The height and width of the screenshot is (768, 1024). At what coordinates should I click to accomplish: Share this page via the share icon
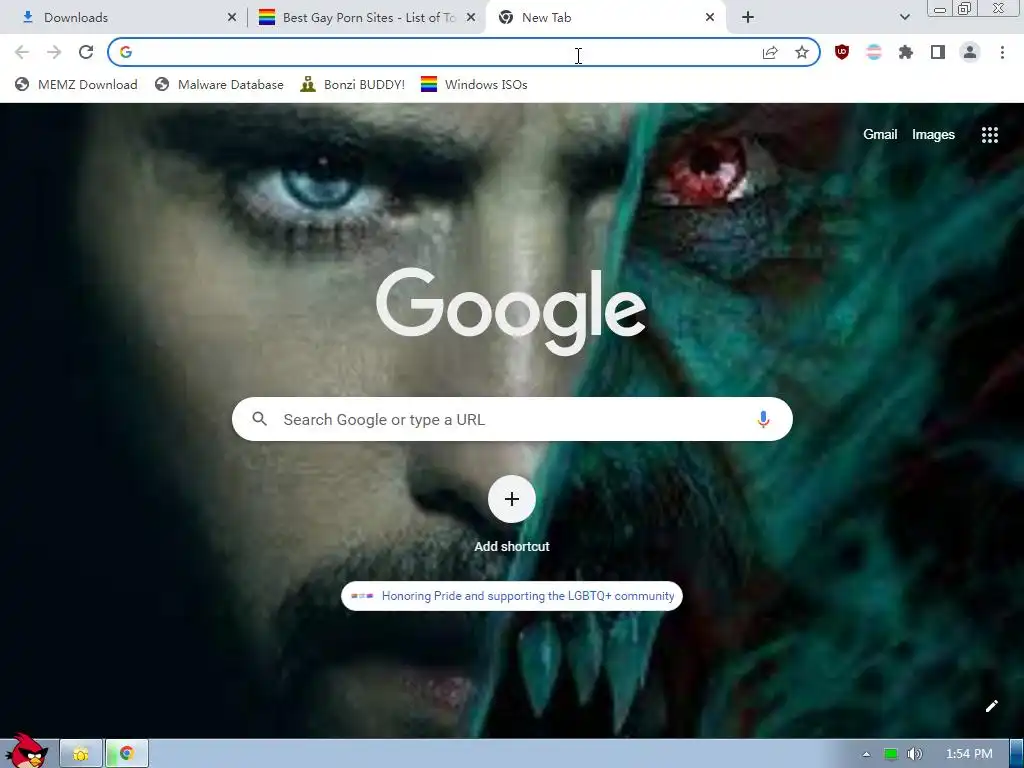point(770,52)
